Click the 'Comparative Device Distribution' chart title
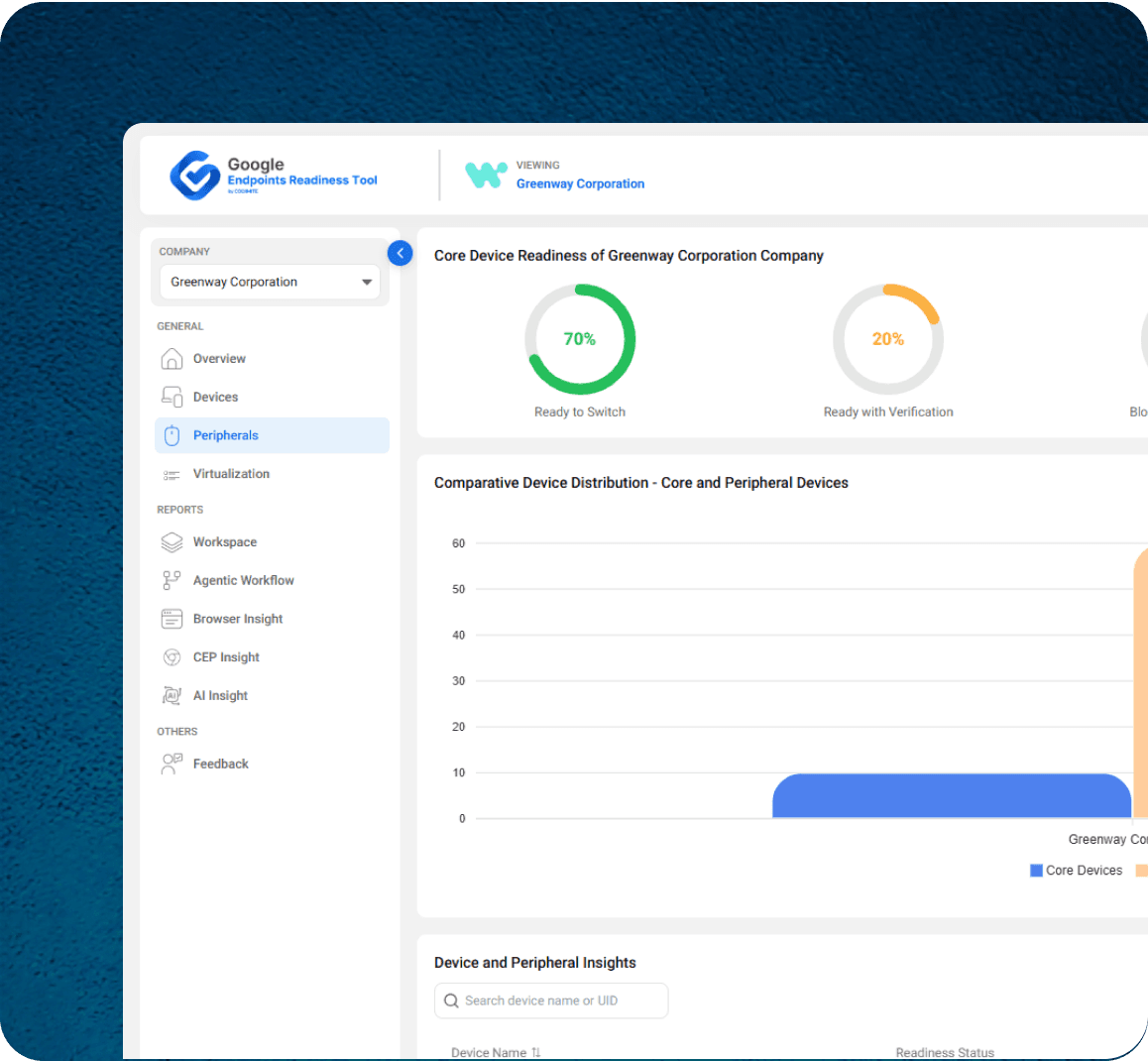1148x1061 pixels. pos(640,483)
